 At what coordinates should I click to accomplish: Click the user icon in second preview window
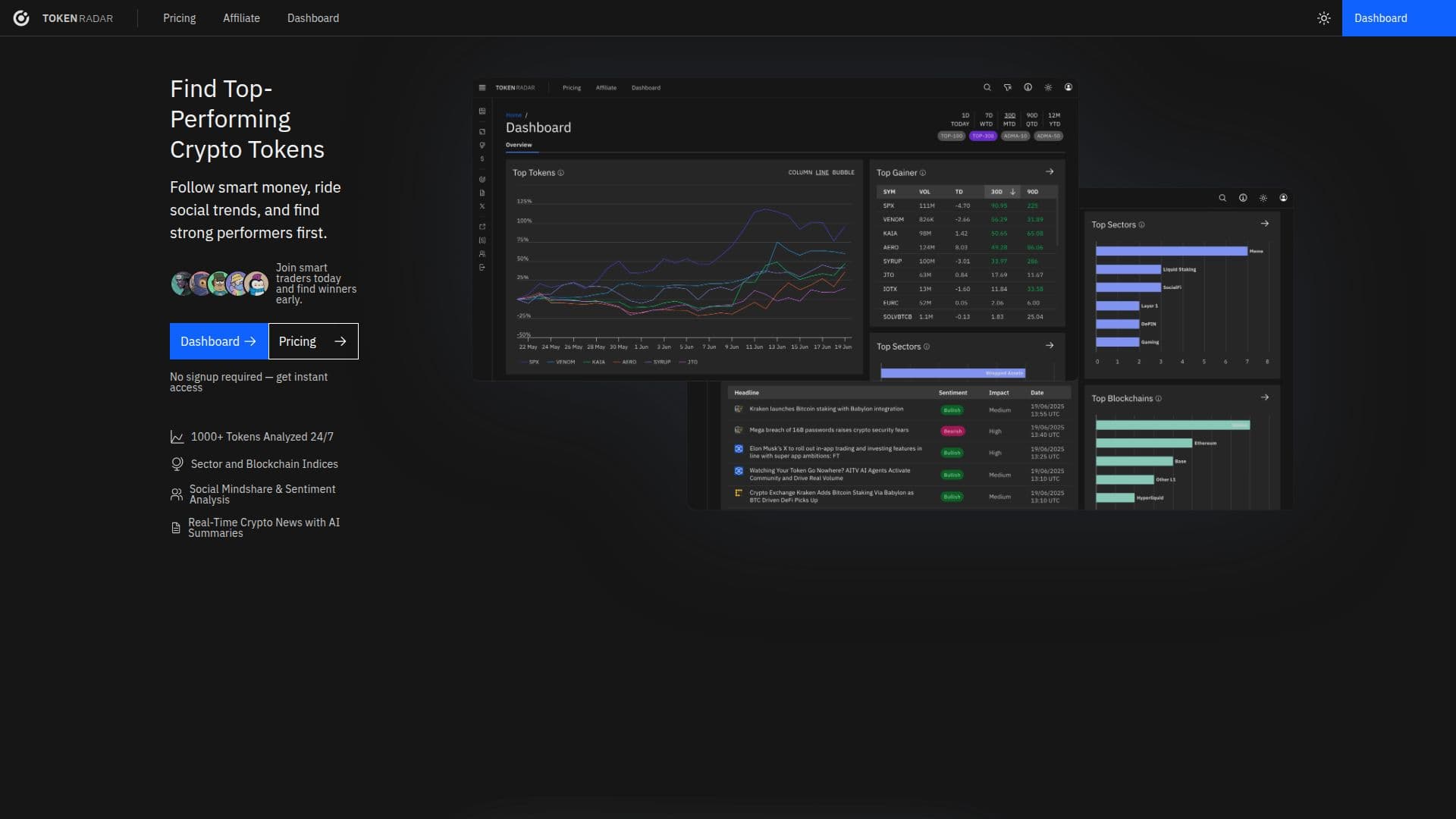1284,198
